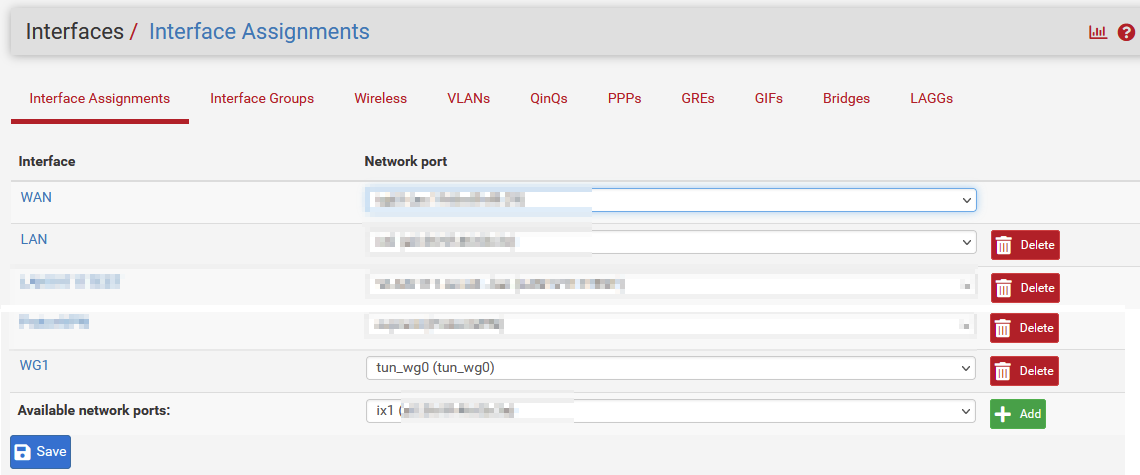The height and width of the screenshot is (475, 1140).
Task: Open the WAN network port dropdown
Action: tap(670, 201)
